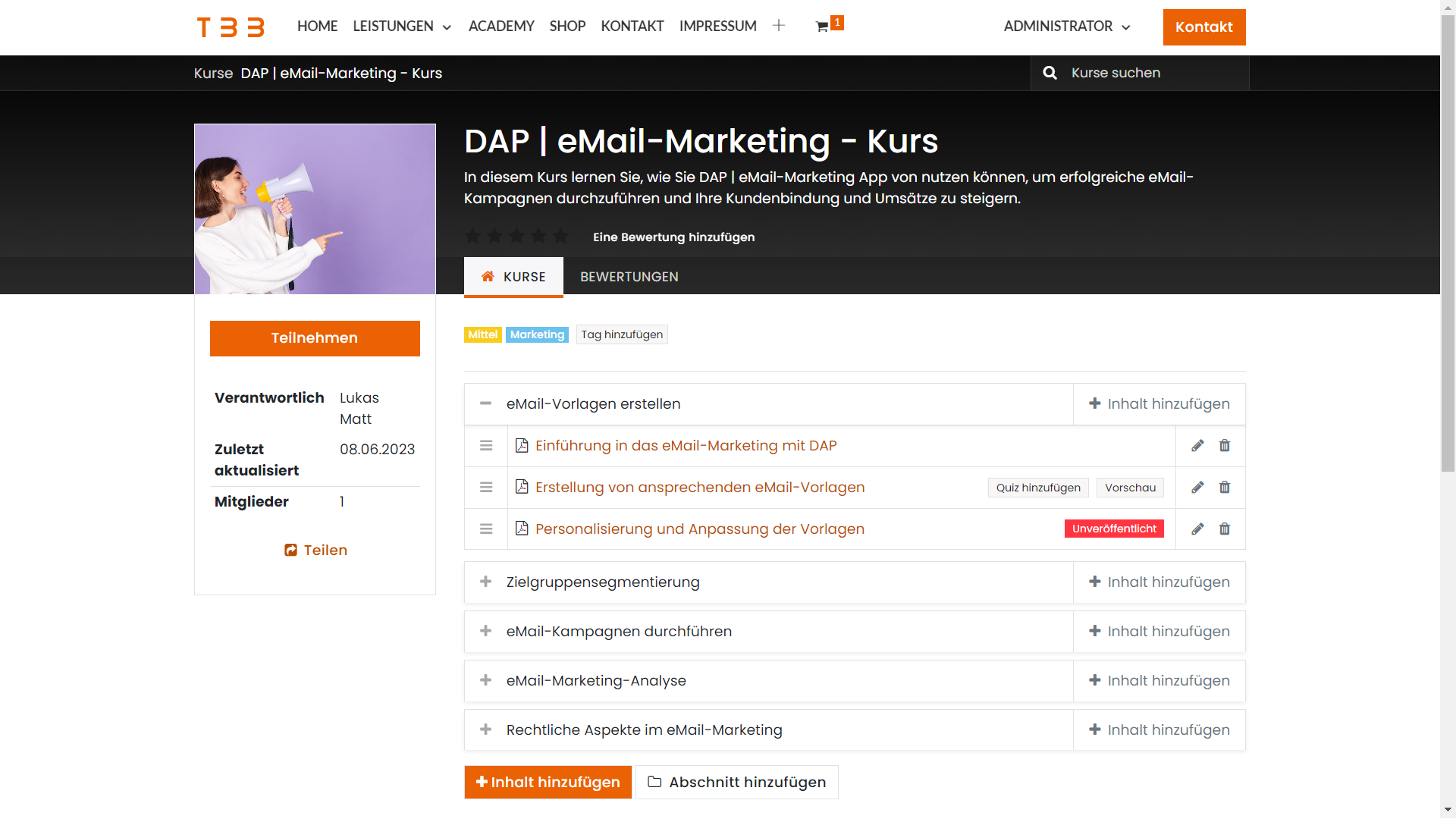Click the search magnifier icon
1456x819 pixels.
click(1050, 73)
